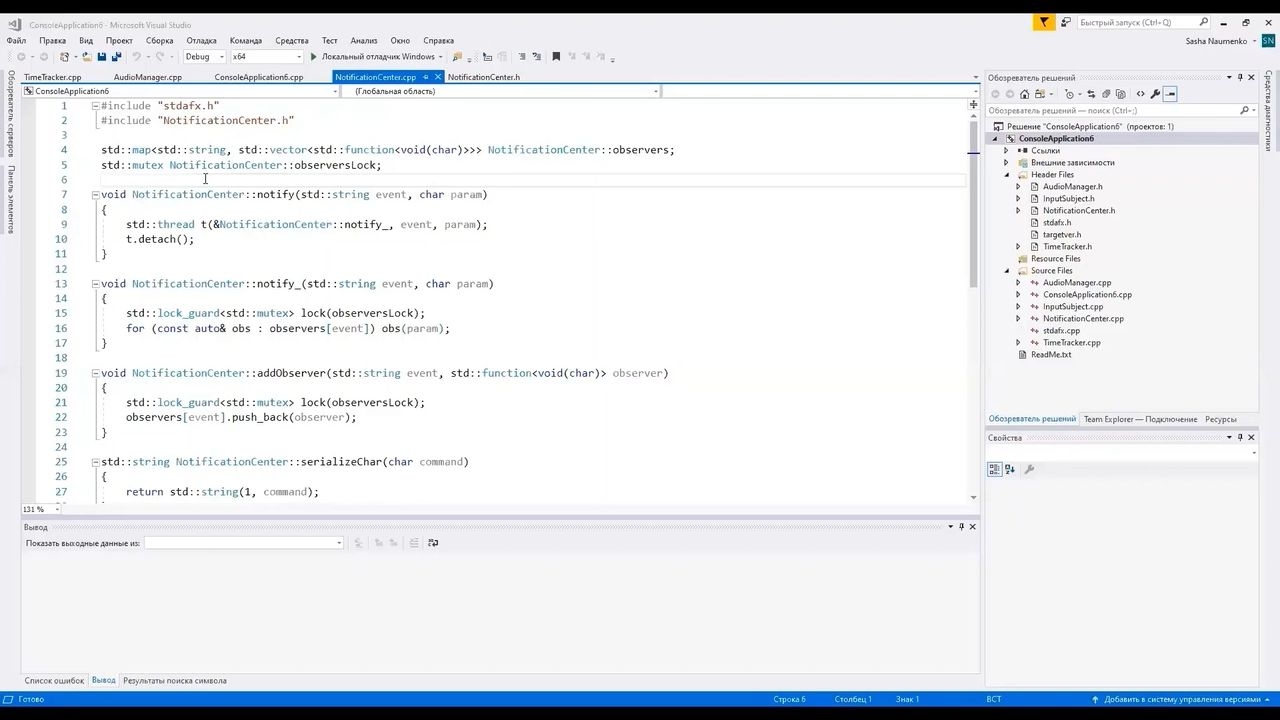Click the switch views icon in Solution Explorer
Screen dimensions: 1280x720
coord(1039,94)
